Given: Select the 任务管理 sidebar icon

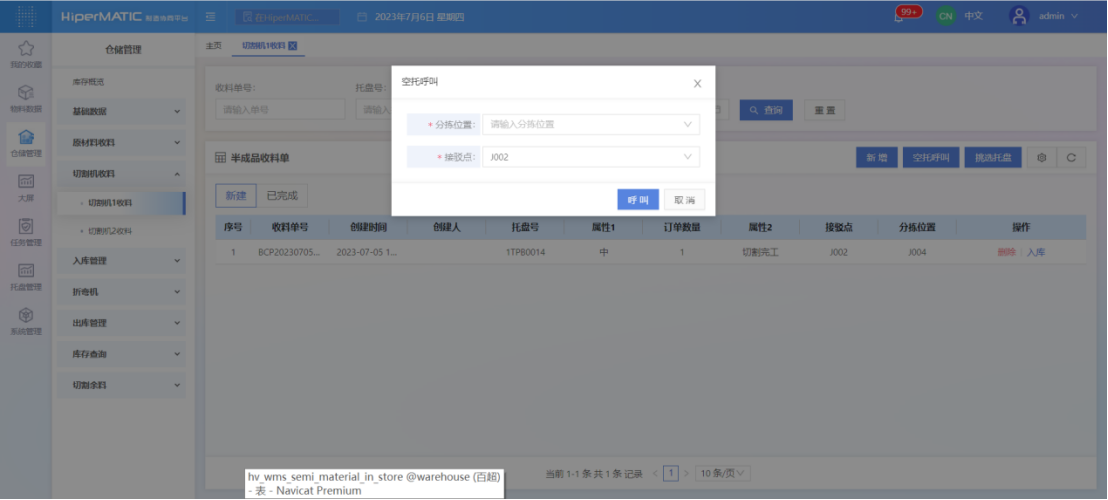Looking at the screenshot, I should click(x=26, y=227).
